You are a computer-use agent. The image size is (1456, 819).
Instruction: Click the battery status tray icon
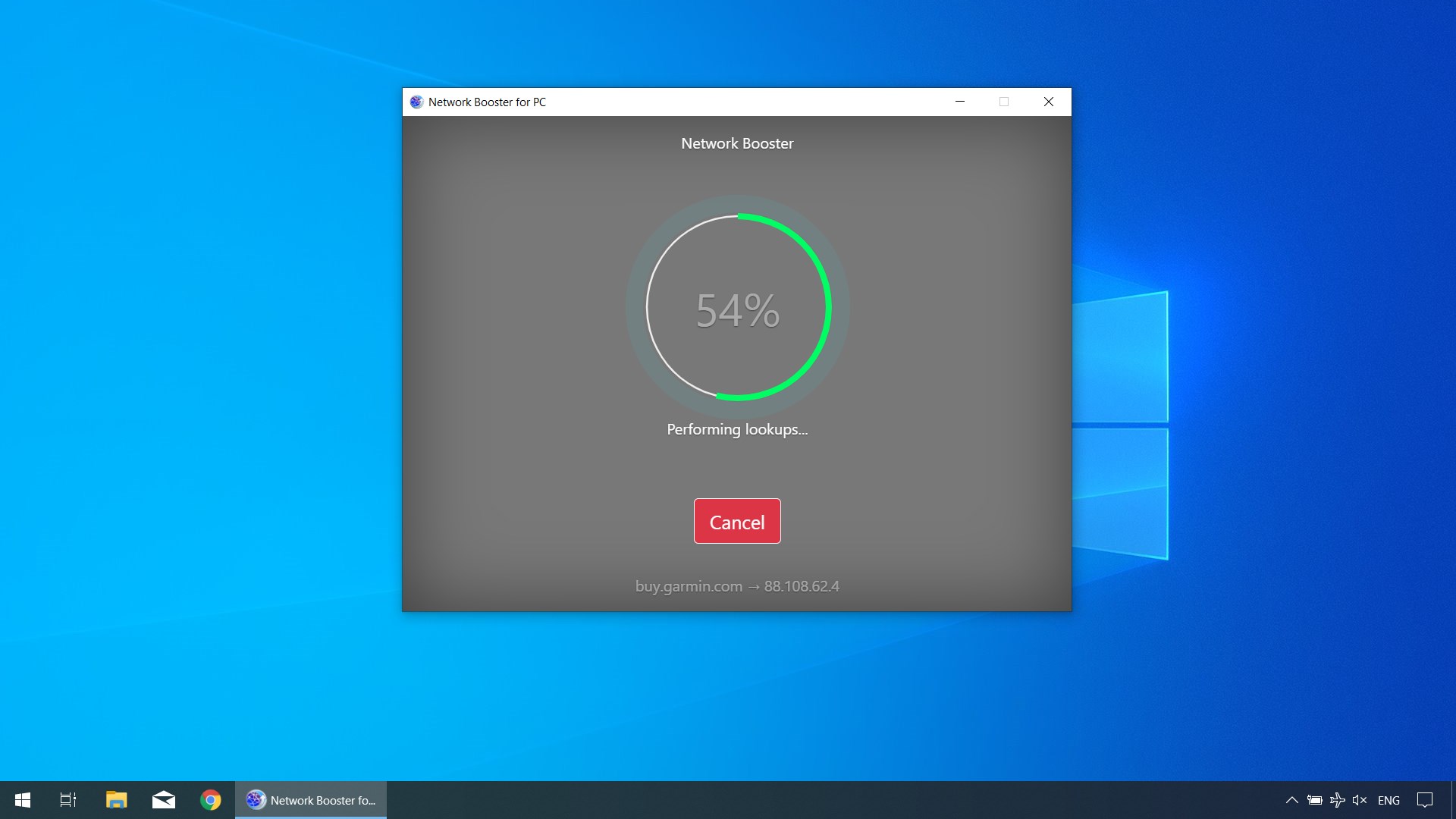1314,800
